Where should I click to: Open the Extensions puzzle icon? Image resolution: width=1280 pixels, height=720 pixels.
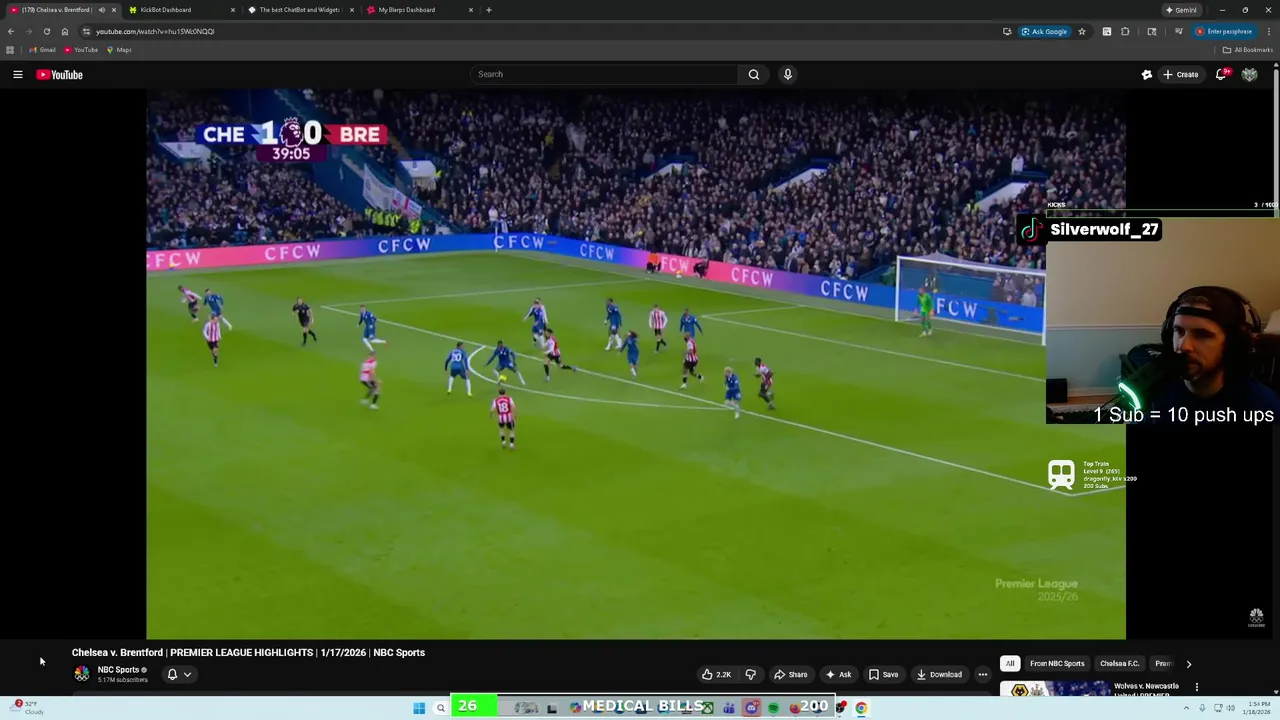click(1125, 31)
